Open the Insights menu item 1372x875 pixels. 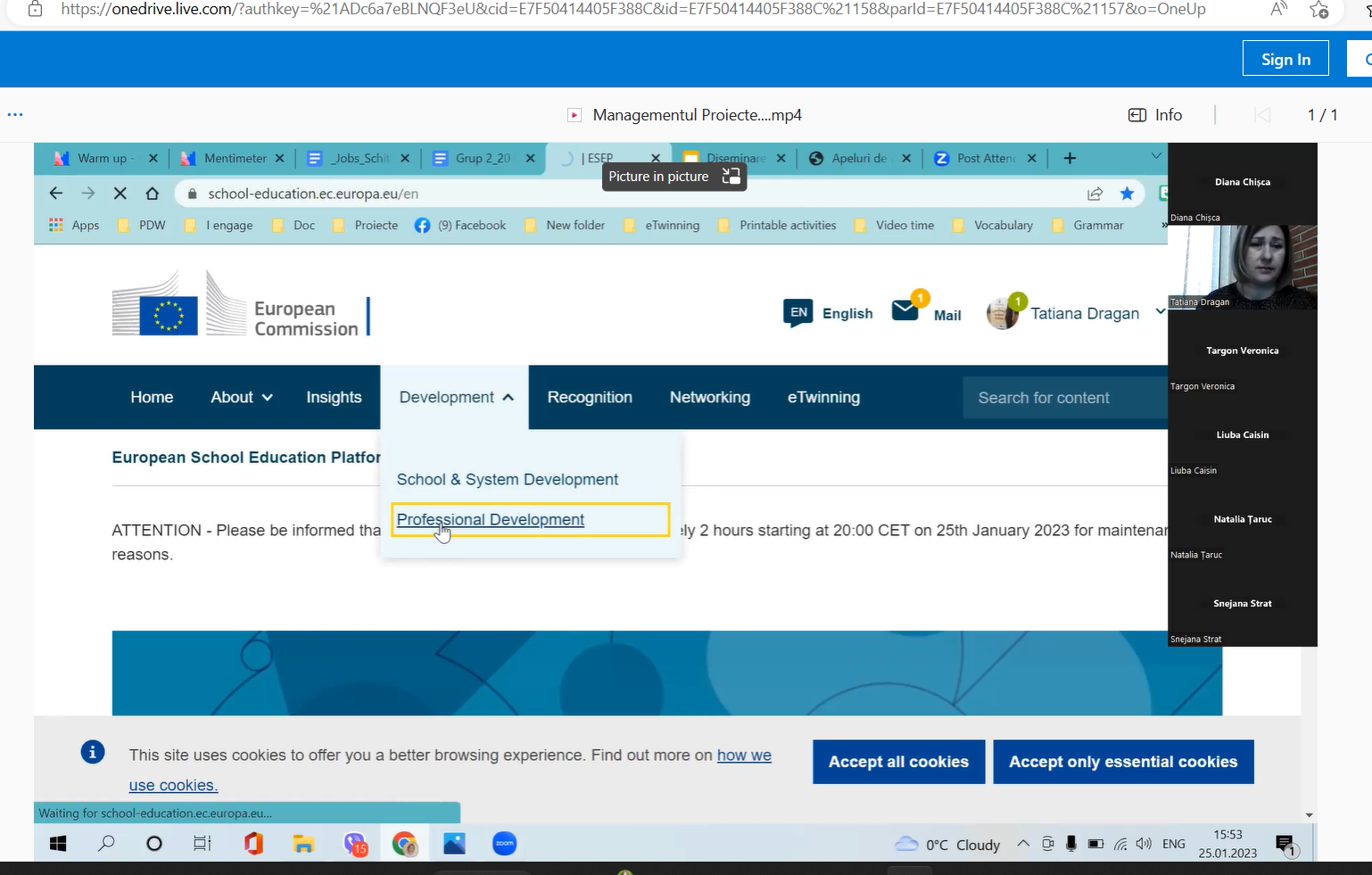[x=334, y=397]
